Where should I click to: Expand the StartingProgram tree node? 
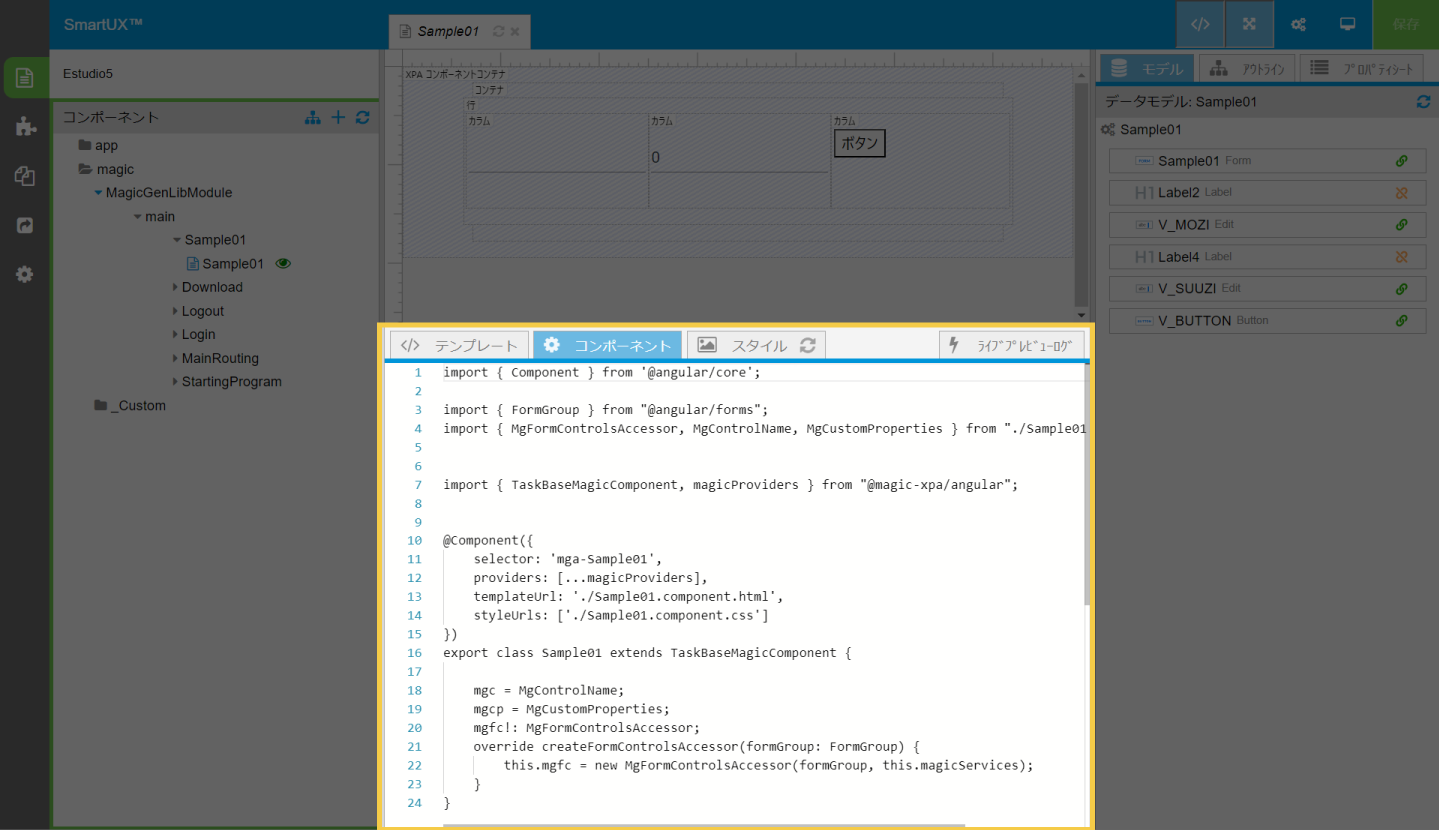pos(175,382)
